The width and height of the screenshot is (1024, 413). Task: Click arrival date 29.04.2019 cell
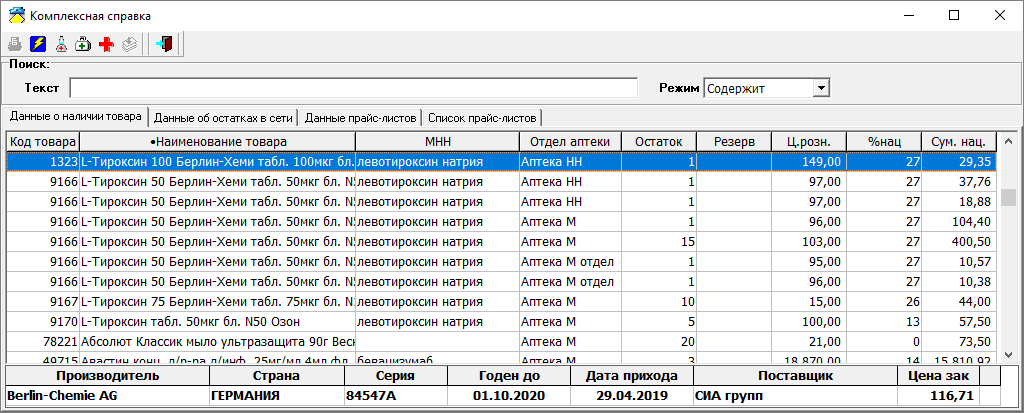click(x=632, y=395)
